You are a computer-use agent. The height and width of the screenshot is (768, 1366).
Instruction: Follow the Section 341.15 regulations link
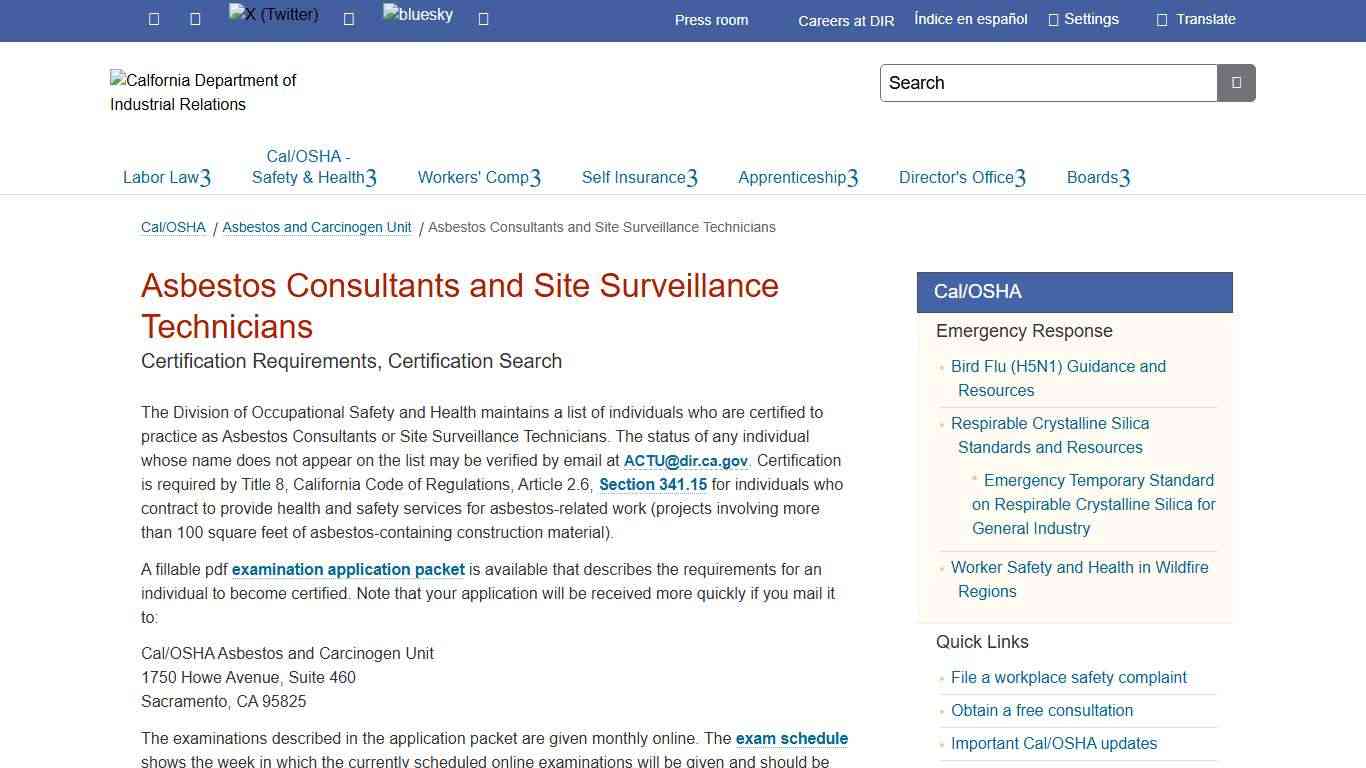point(652,484)
